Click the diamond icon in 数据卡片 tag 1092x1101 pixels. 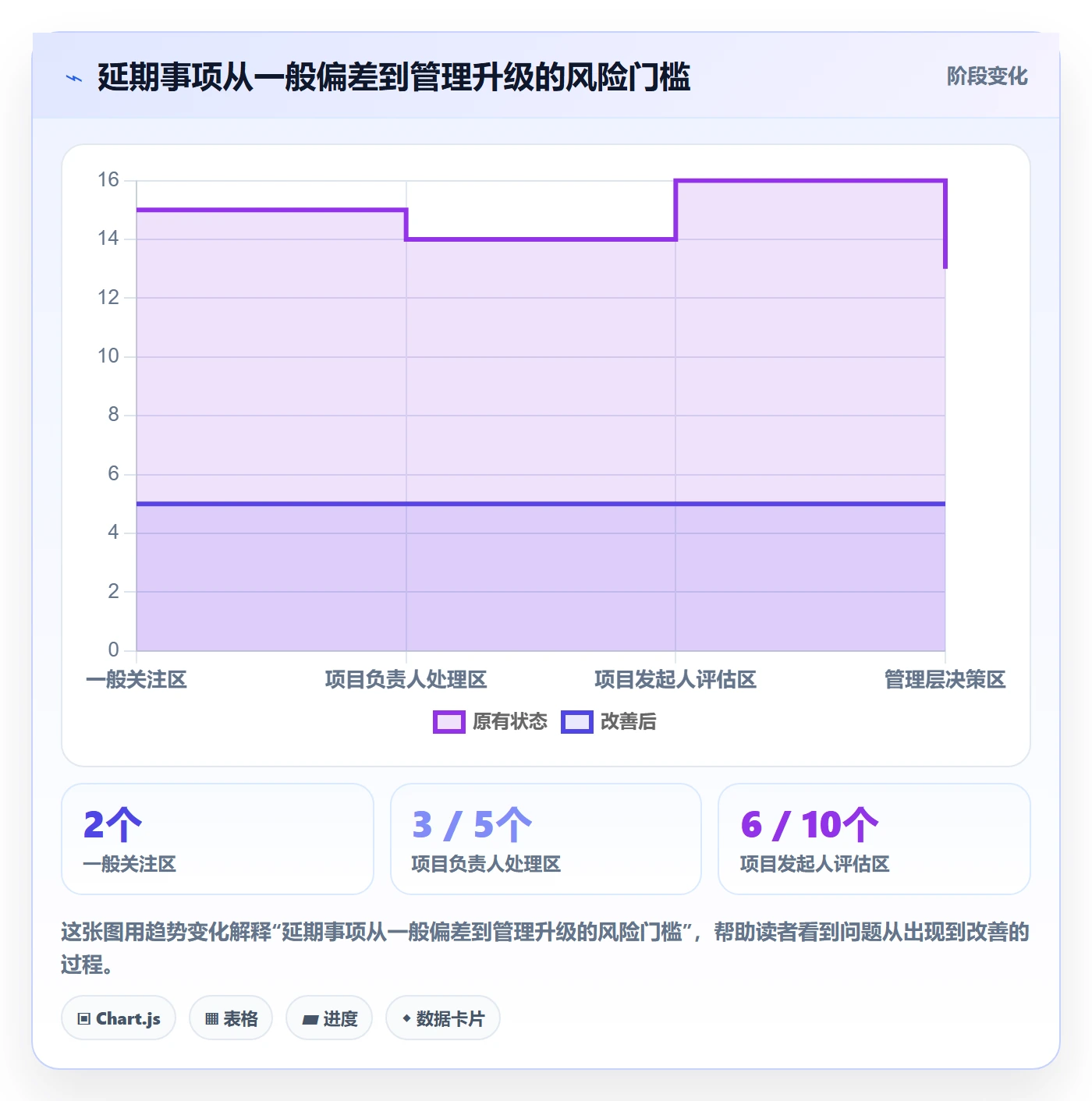pos(406,1018)
